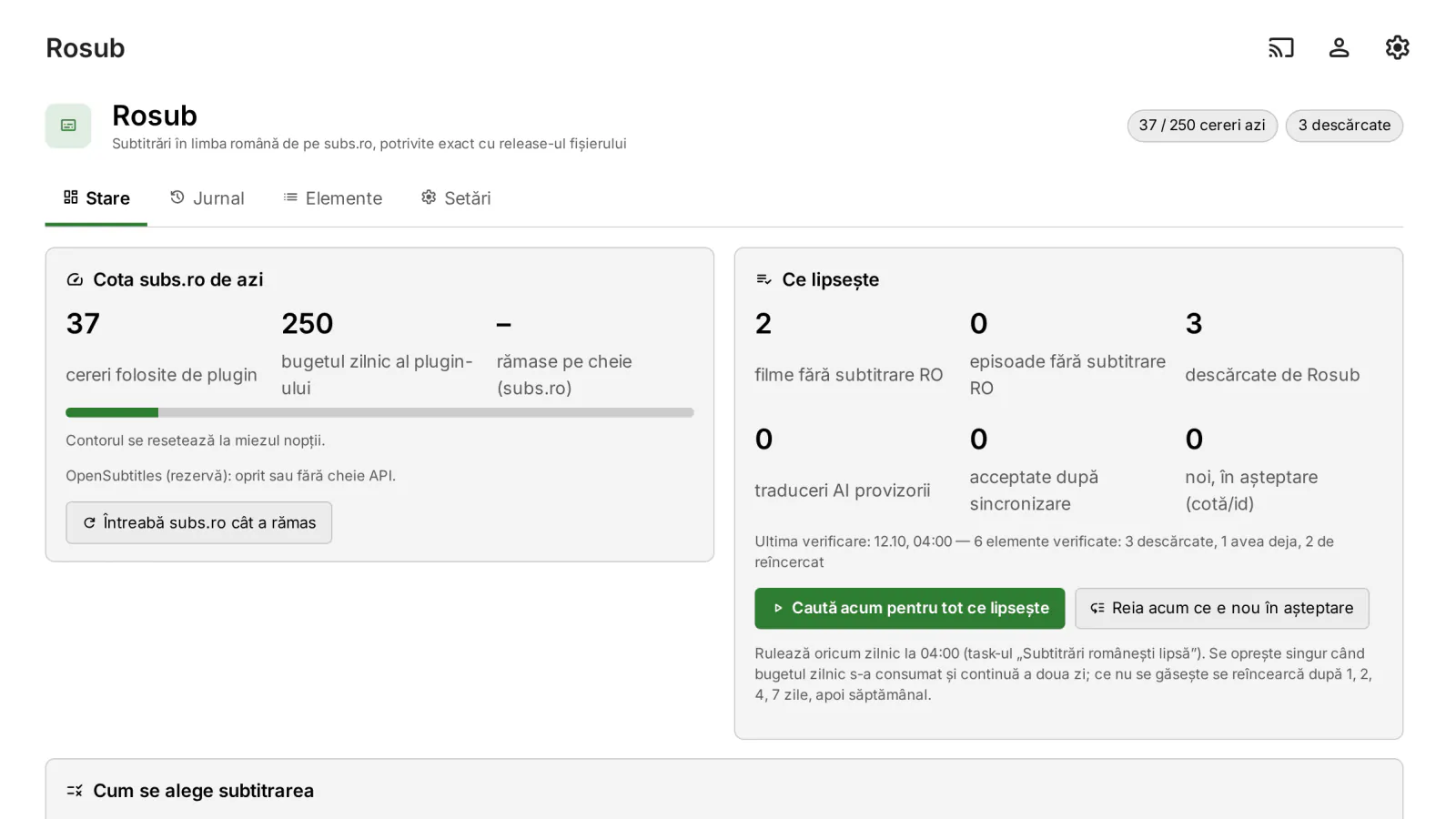Open the cast to device icon
Viewport: 1456px width, 819px height.
pyautogui.click(x=1280, y=47)
